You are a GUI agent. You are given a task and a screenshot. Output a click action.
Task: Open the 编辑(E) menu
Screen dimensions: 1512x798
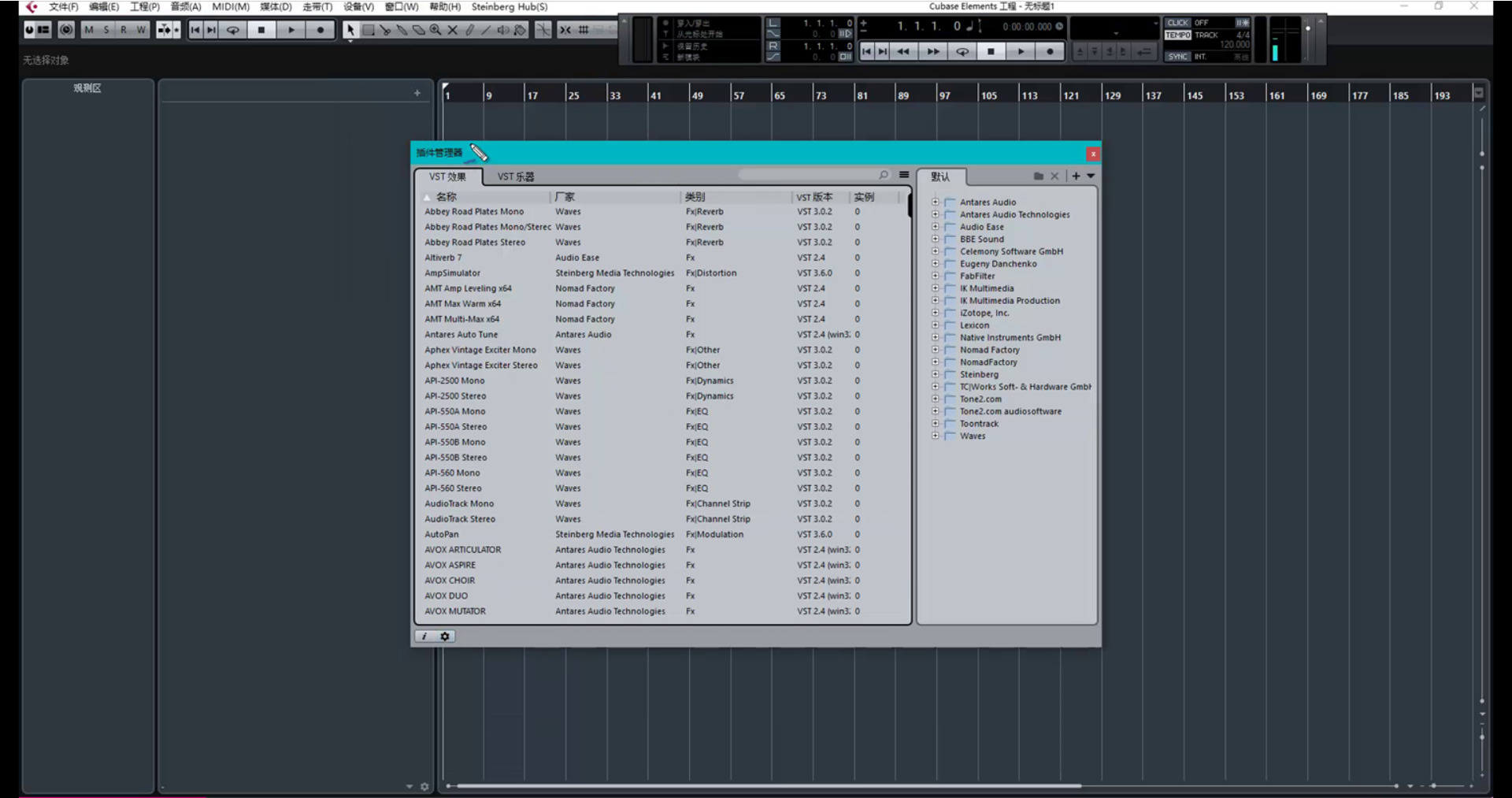(104, 6)
